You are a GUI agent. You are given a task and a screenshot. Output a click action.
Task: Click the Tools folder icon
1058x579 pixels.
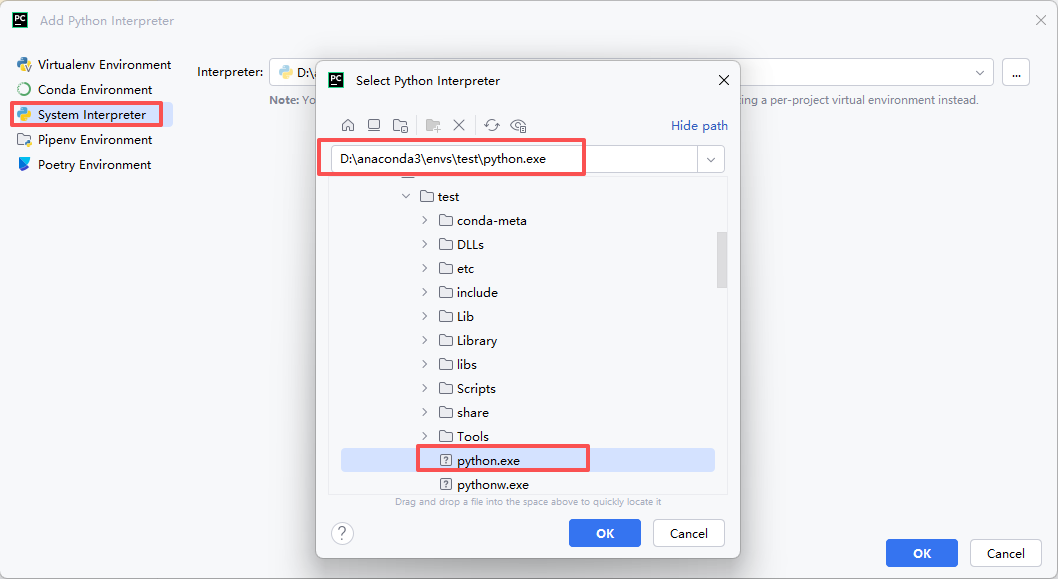(x=446, y=436)
